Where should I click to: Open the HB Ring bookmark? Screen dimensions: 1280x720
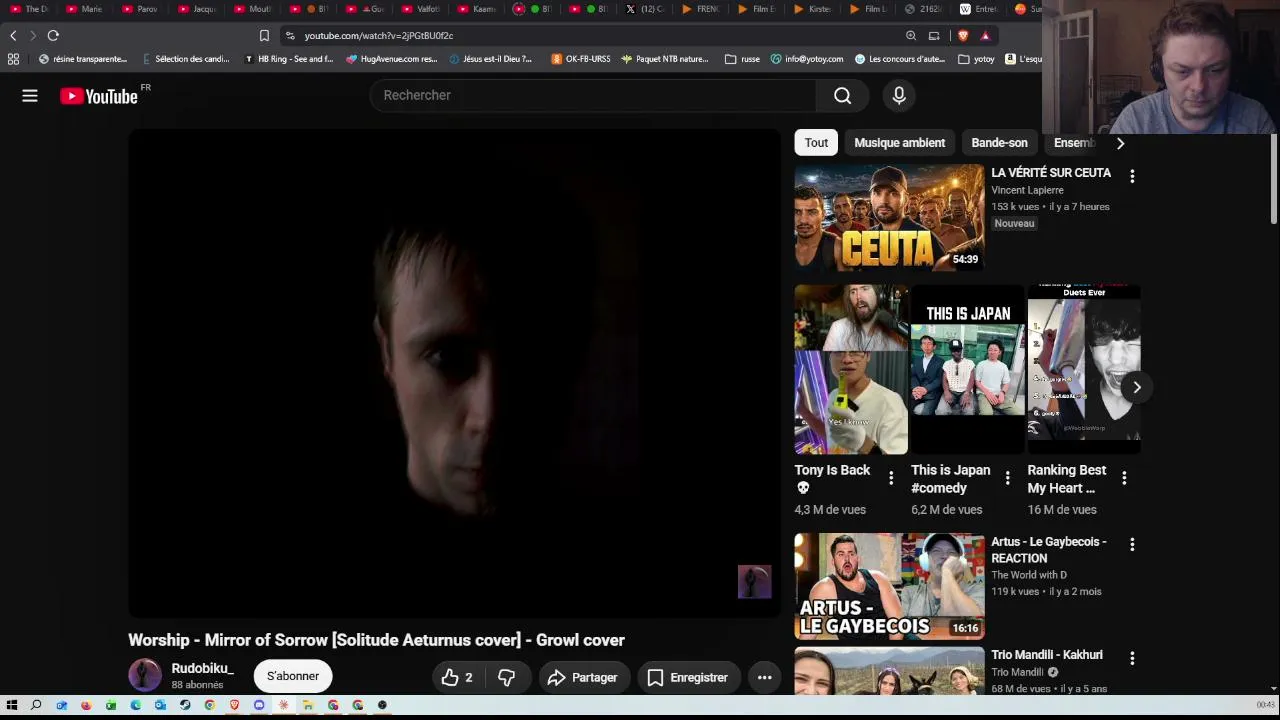tap(289, 59)
